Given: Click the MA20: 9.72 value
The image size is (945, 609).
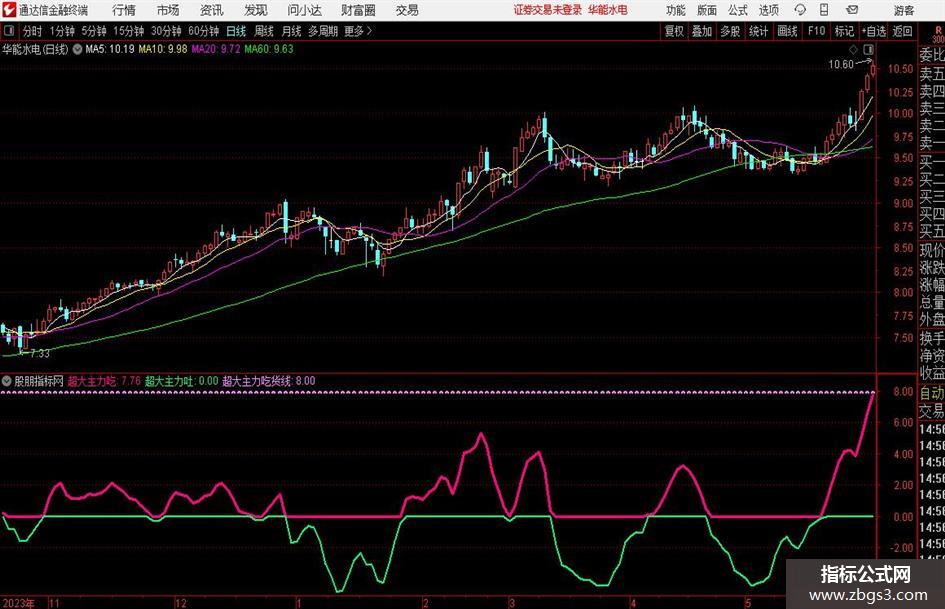Looking at the screenshot, I should (216, 49).
